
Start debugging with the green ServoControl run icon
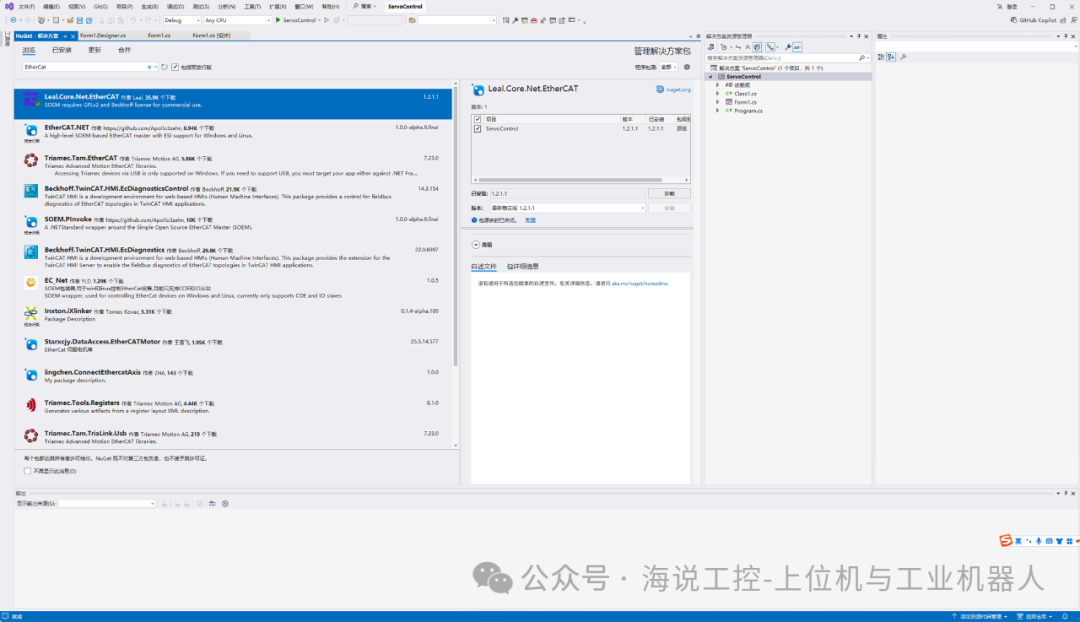pyautogui.click(x=279, y=19)
